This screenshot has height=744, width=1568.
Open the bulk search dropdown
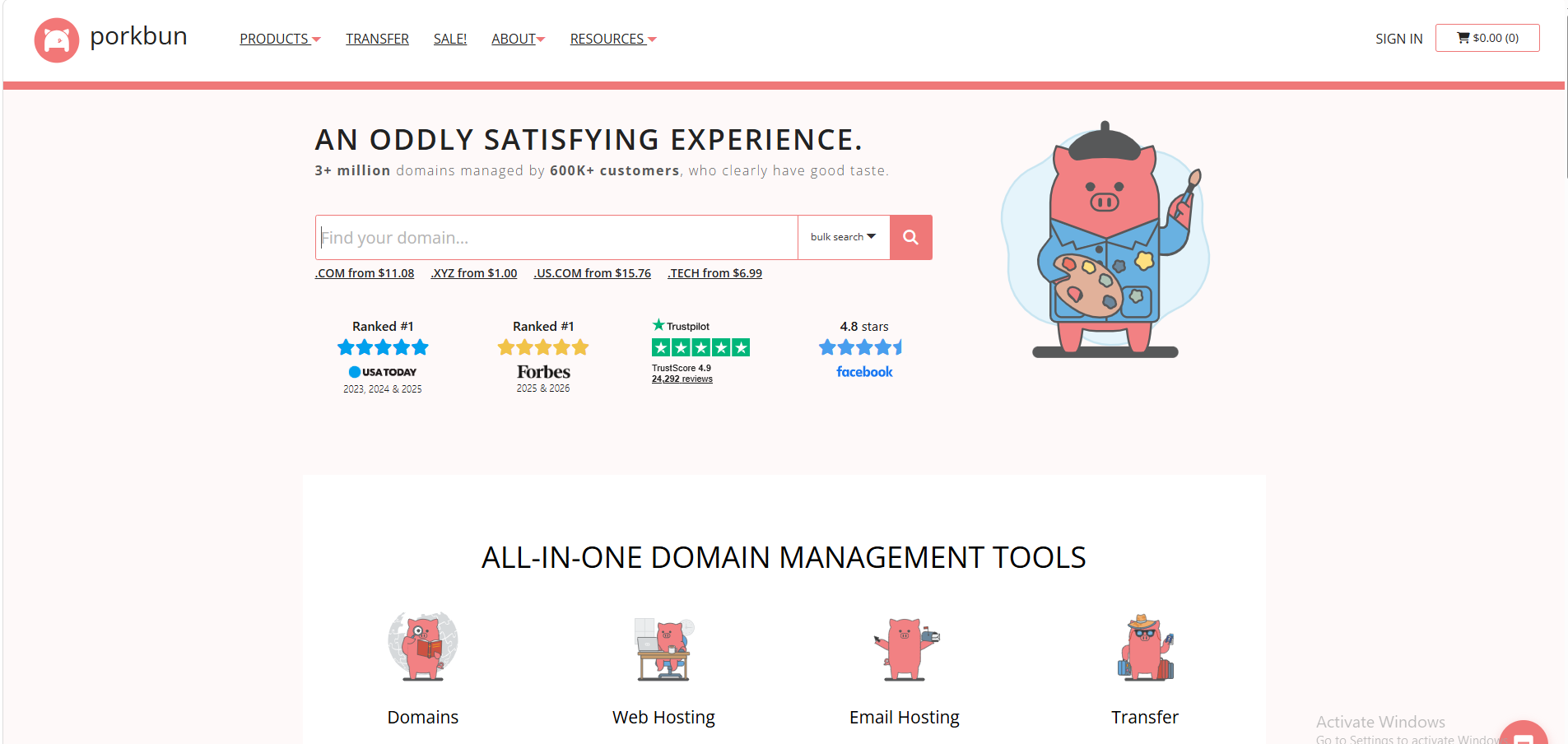[844, 237]
